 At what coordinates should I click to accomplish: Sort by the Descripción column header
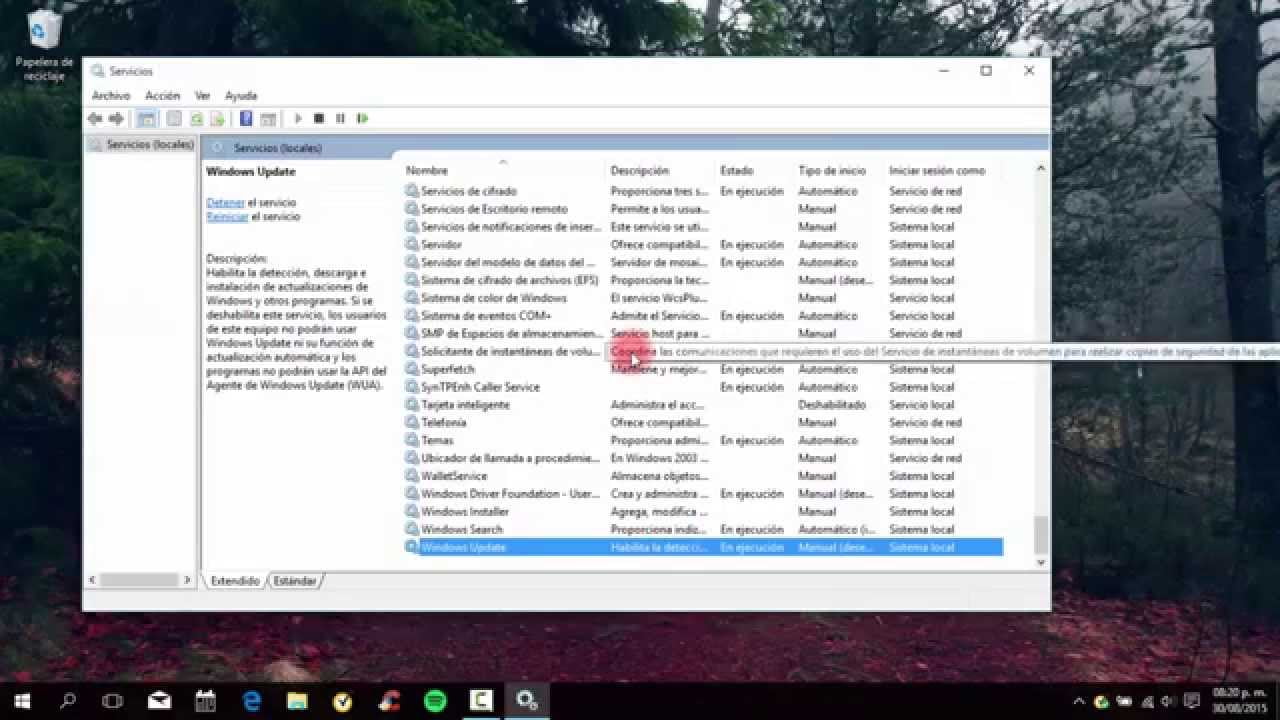click(x=660, y=171)
